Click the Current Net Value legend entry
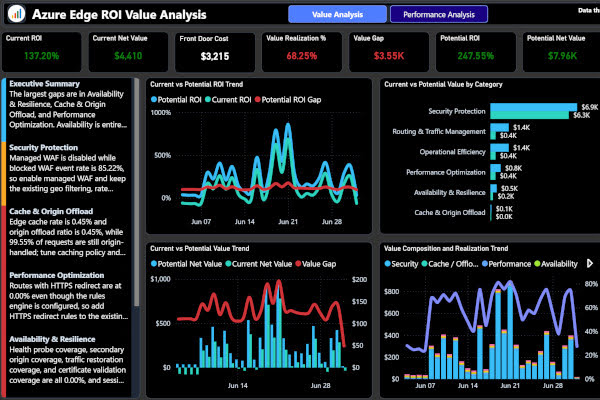600x400 pixels. 259,264
